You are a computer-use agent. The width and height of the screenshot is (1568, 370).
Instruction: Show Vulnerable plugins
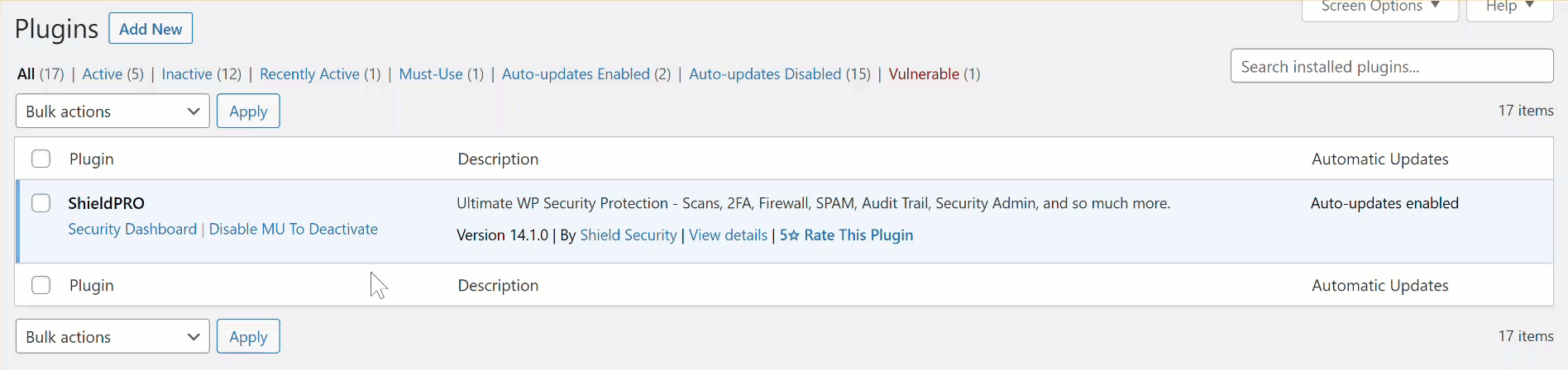pos(935,74)
